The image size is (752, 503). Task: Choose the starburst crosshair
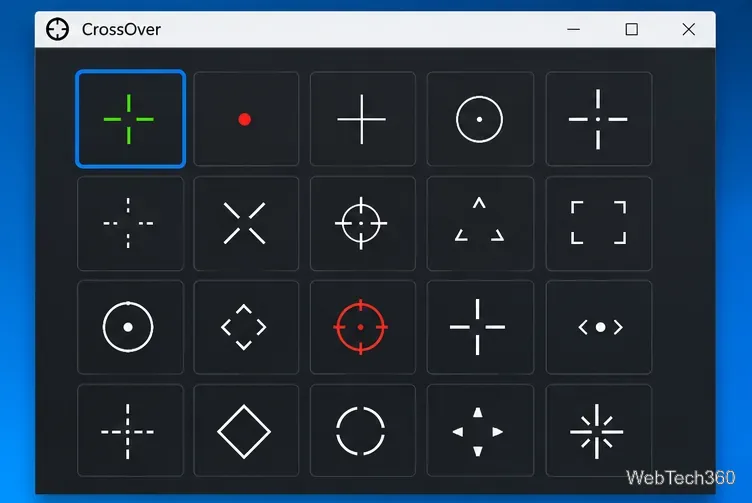click(599, 431)
